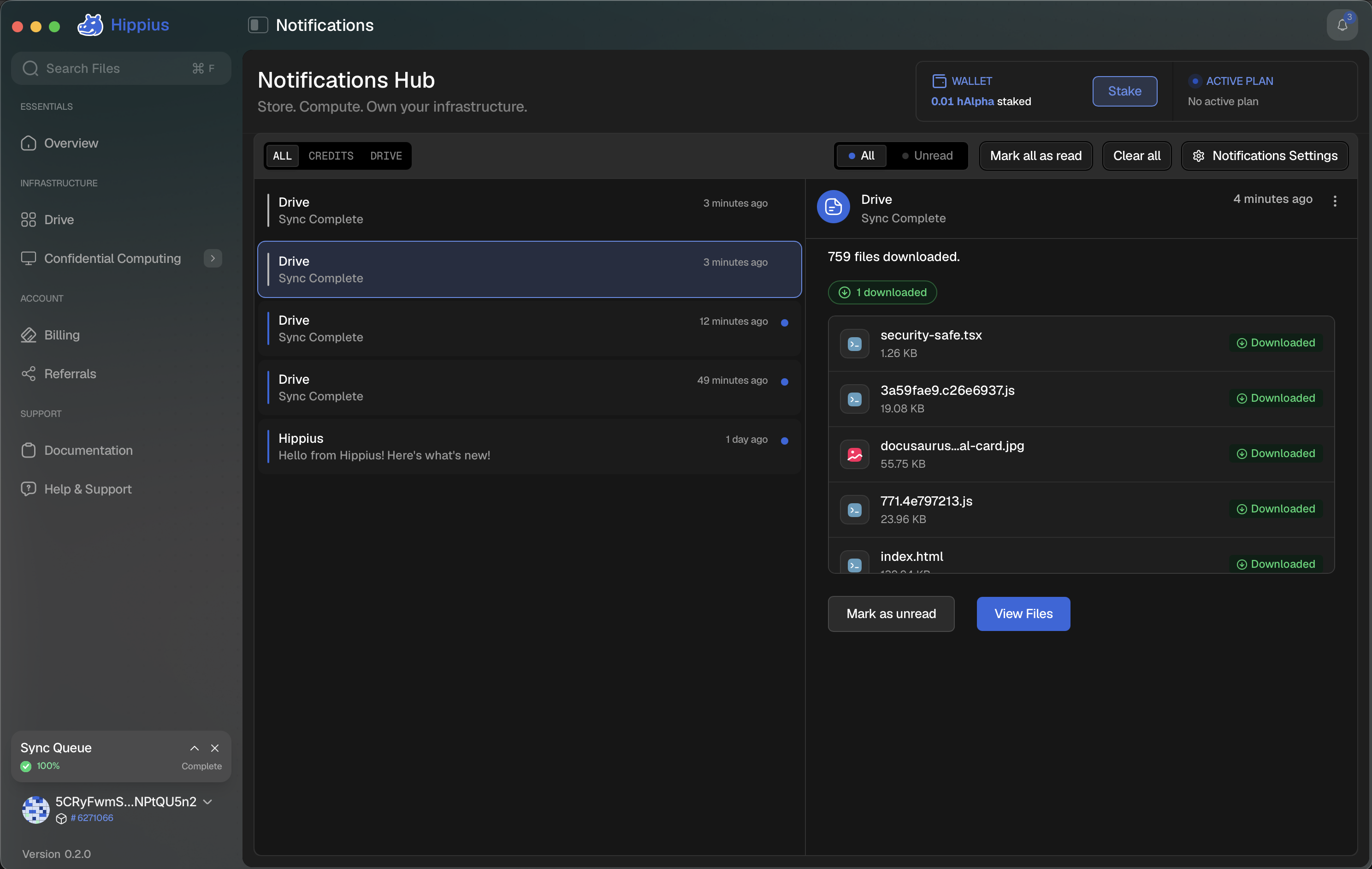This screenshot has height=869, width=1372.
Task: Open the first Drive notification, 3 minutes ago
Action: [x=529, y=210]
